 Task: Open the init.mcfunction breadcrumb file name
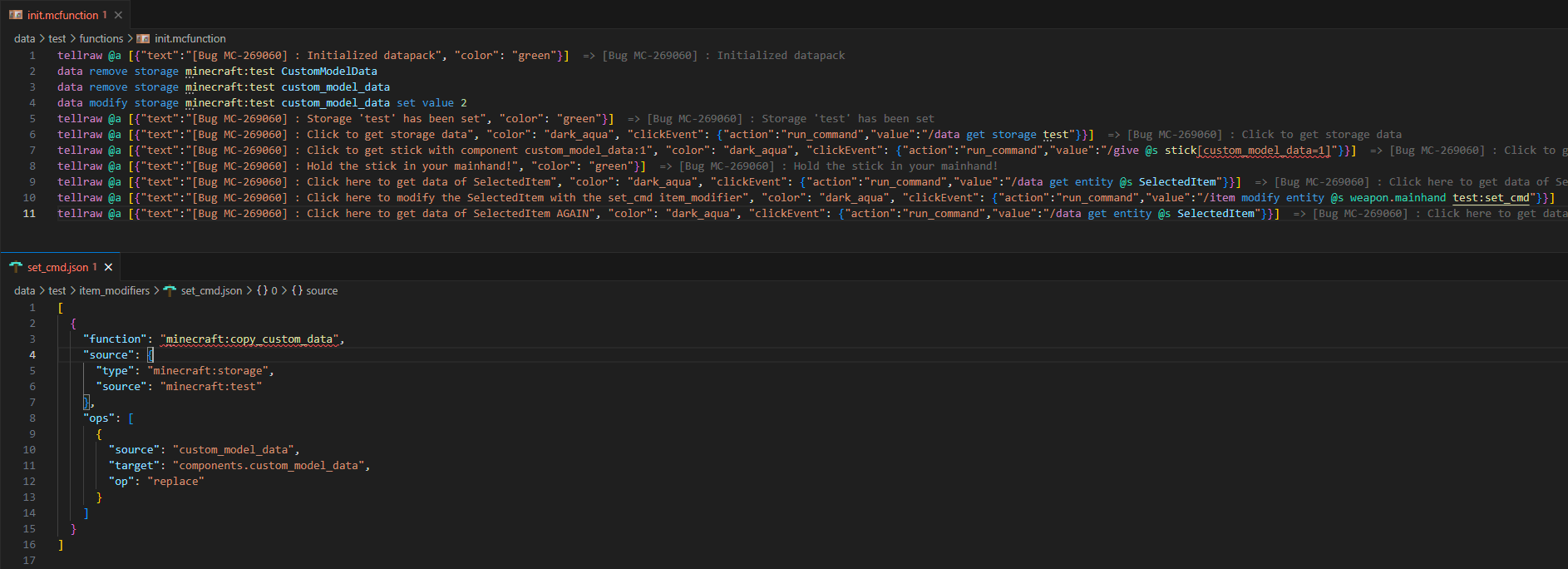190,38
